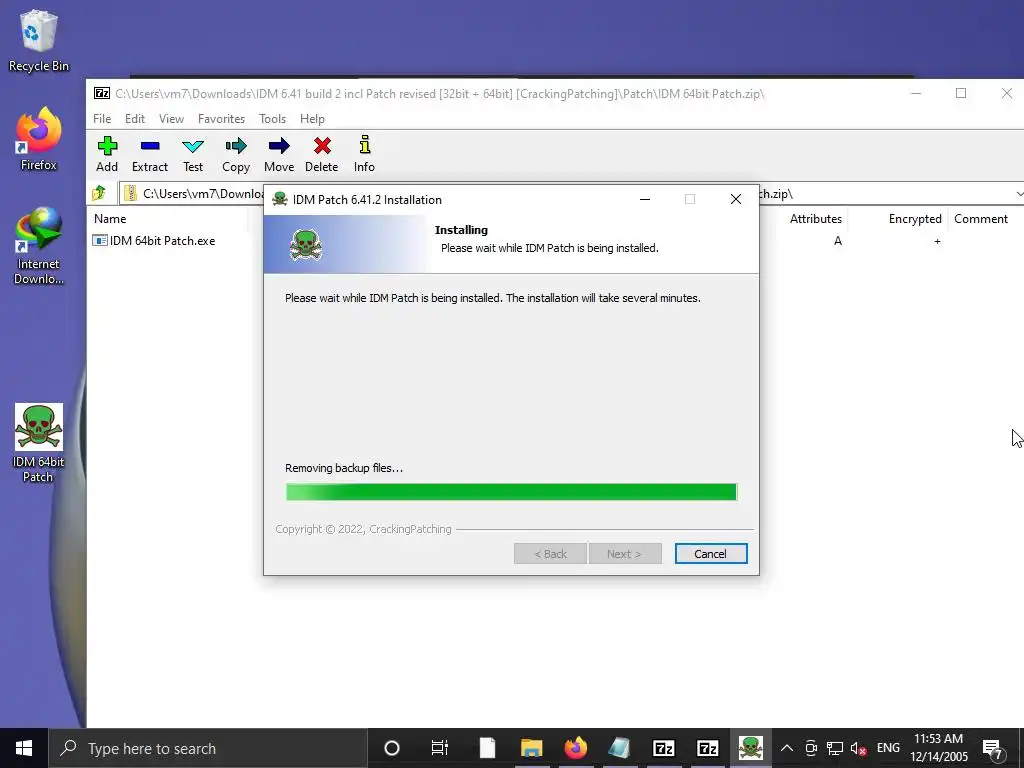Open the File menu
This screenshot has width=1024, height=768.
102,119
